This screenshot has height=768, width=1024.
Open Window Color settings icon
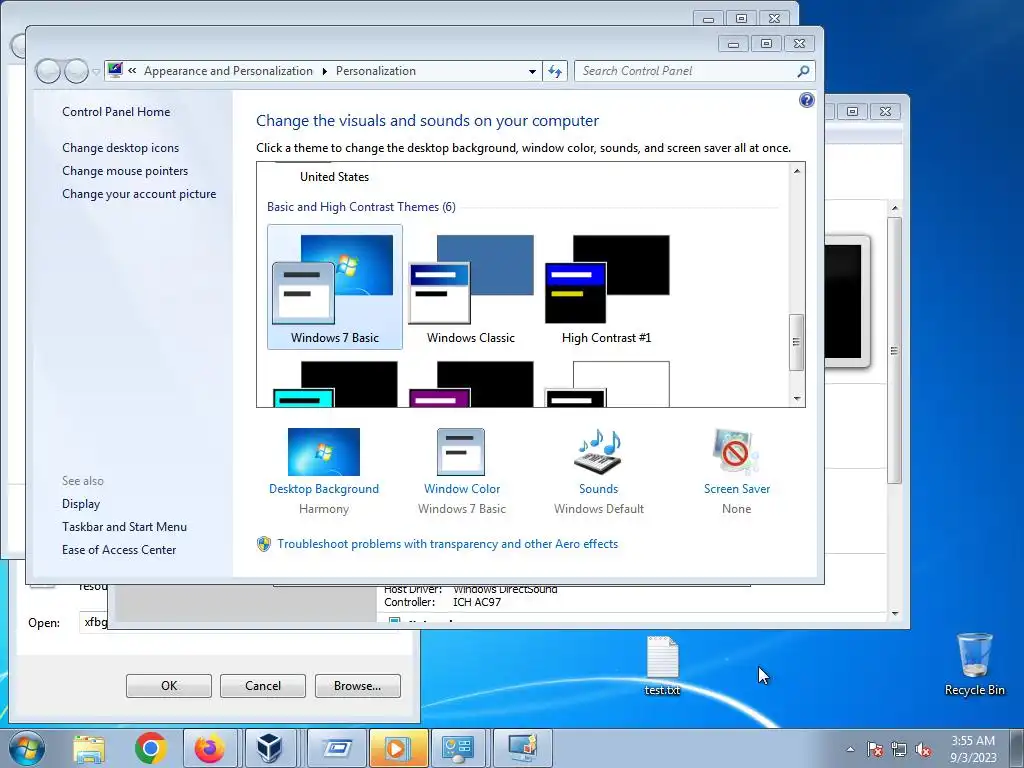point(461,451)
